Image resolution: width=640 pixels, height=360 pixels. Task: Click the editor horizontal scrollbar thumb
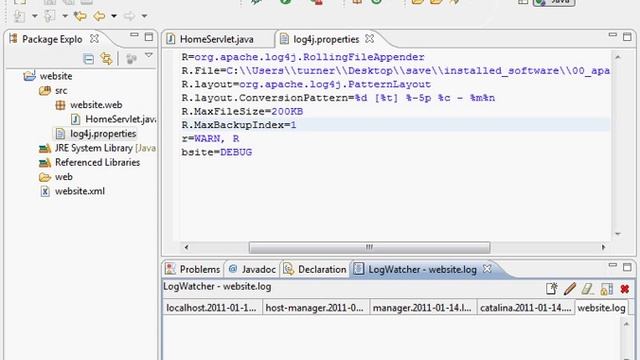coord(369,247)
